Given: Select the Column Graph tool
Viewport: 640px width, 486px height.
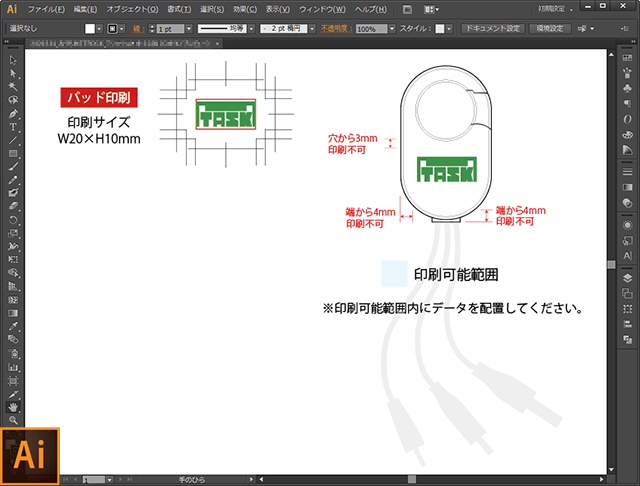Looking at the screenshot, I should point(13,367).
